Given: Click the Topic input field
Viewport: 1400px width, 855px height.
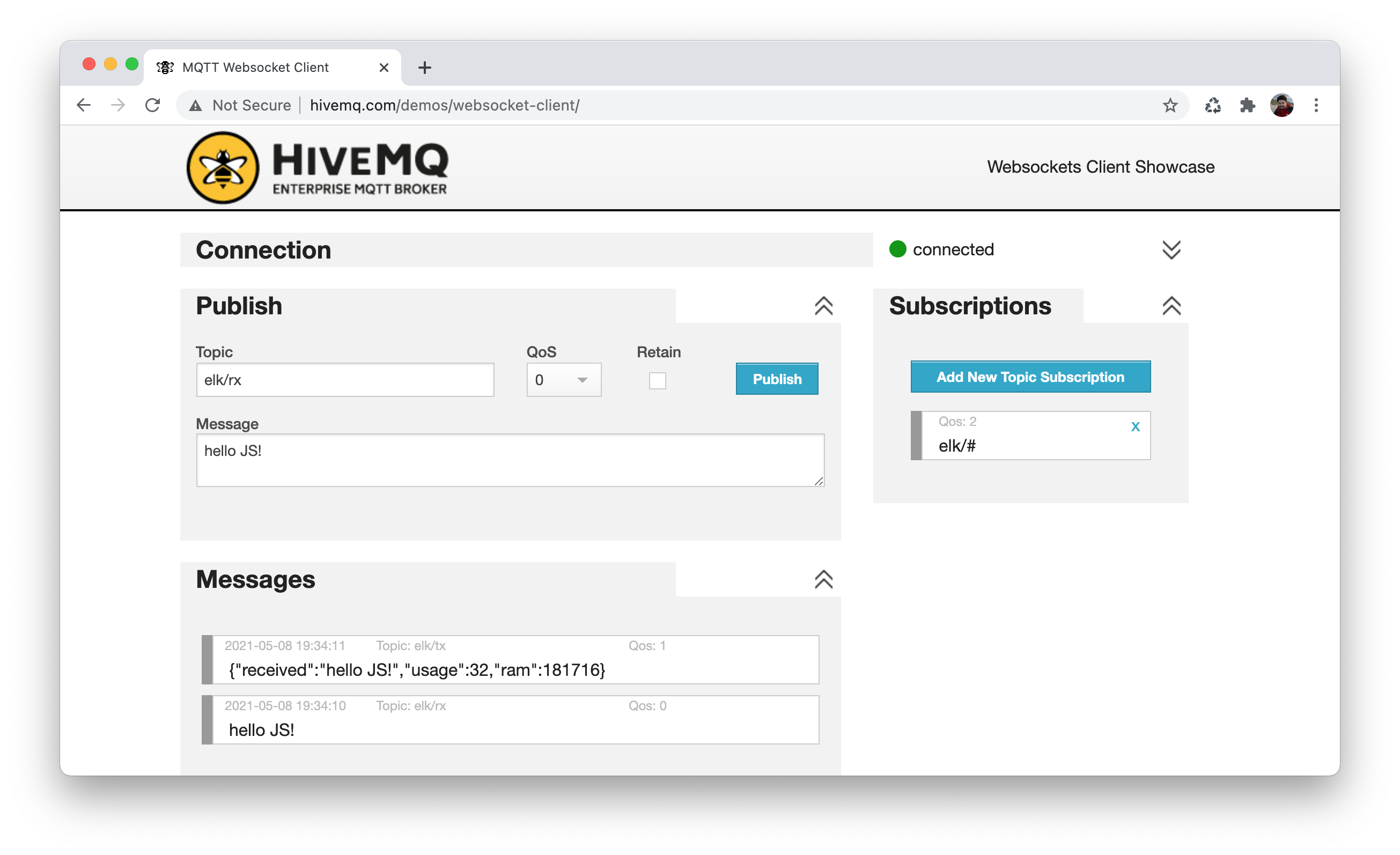Looking at the screenshot, I should point(345,380).
